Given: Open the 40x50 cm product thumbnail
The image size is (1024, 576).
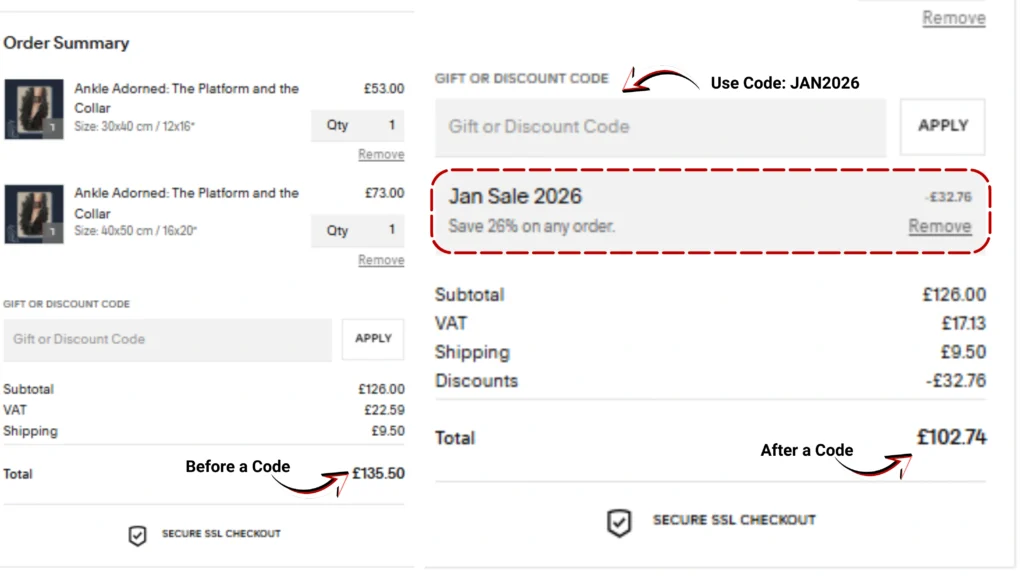Looking at the screenshot, I should point(34,214).
